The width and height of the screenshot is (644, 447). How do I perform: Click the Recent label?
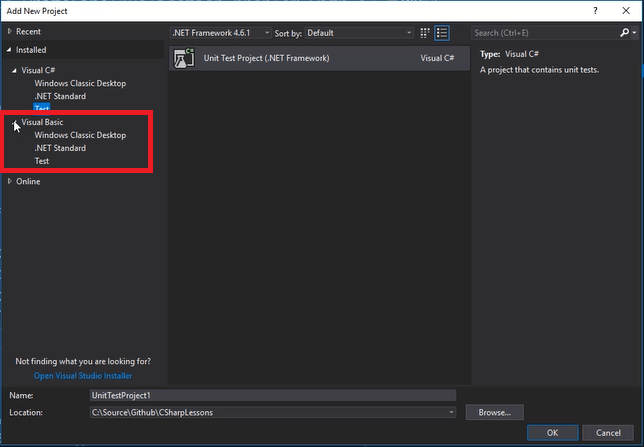(28, 31)
